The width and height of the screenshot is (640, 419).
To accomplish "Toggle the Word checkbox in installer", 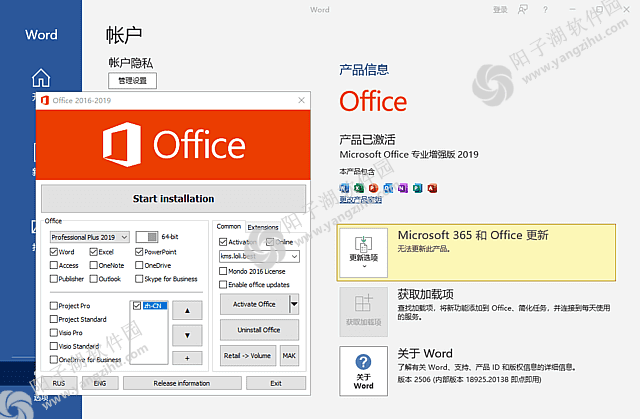I will (x=53, y=252).
